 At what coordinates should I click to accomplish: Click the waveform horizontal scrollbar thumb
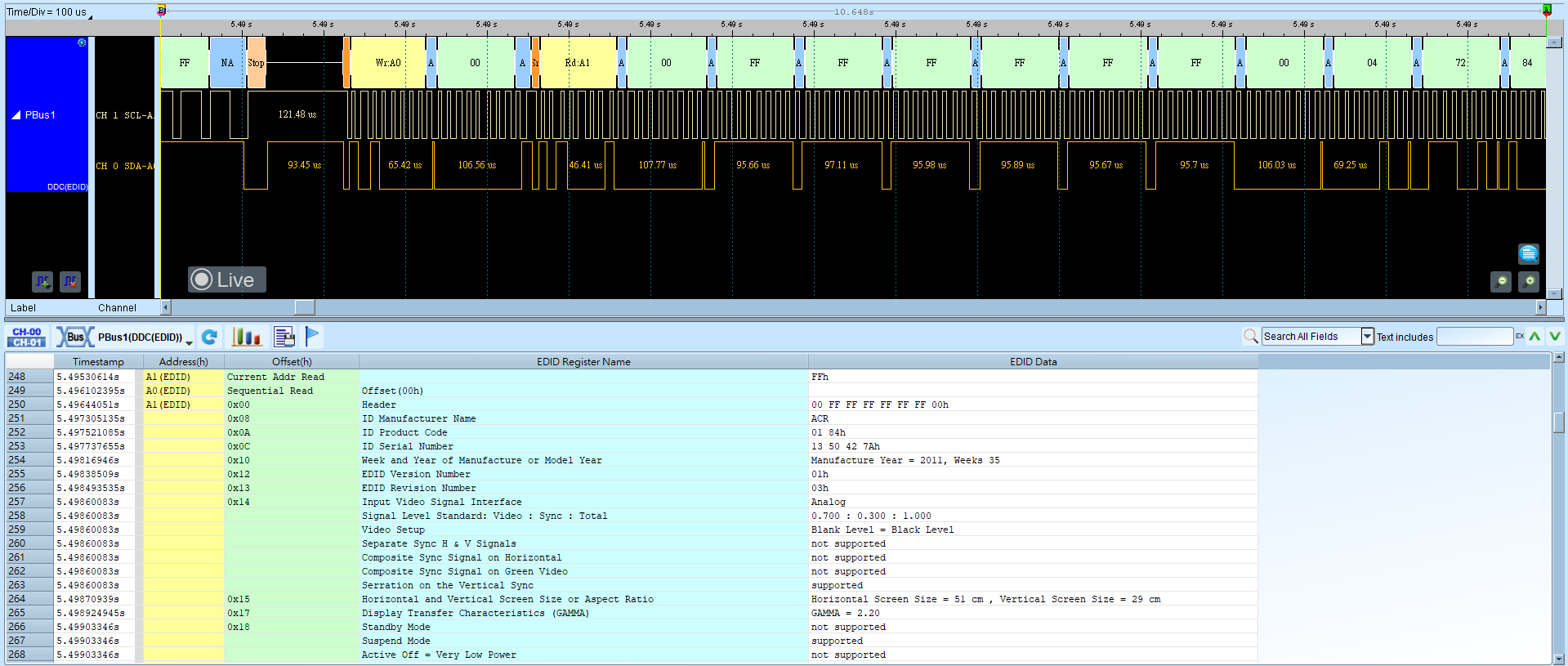click(305, 307)
